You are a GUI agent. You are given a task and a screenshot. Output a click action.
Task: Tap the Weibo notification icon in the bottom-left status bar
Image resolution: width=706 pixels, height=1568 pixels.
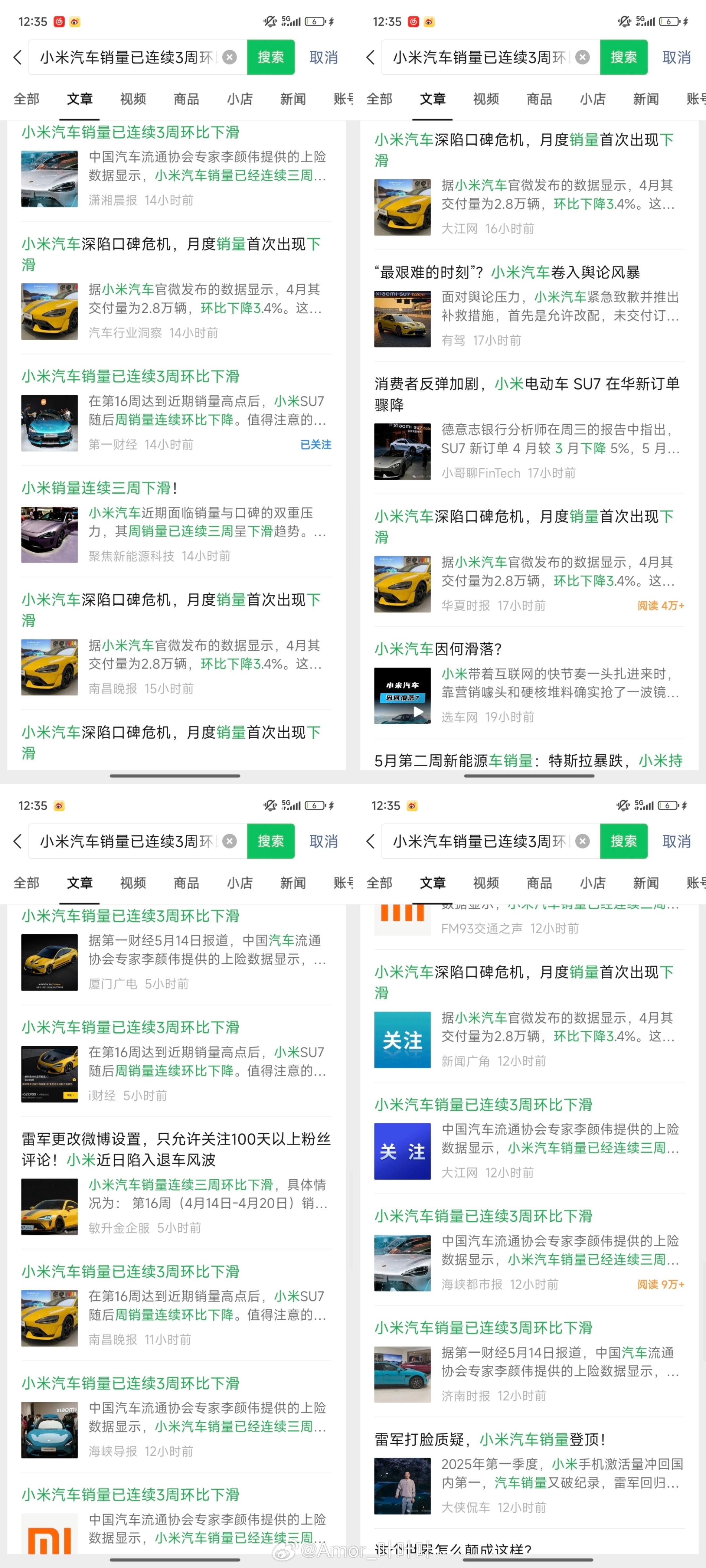pos(59,805)
